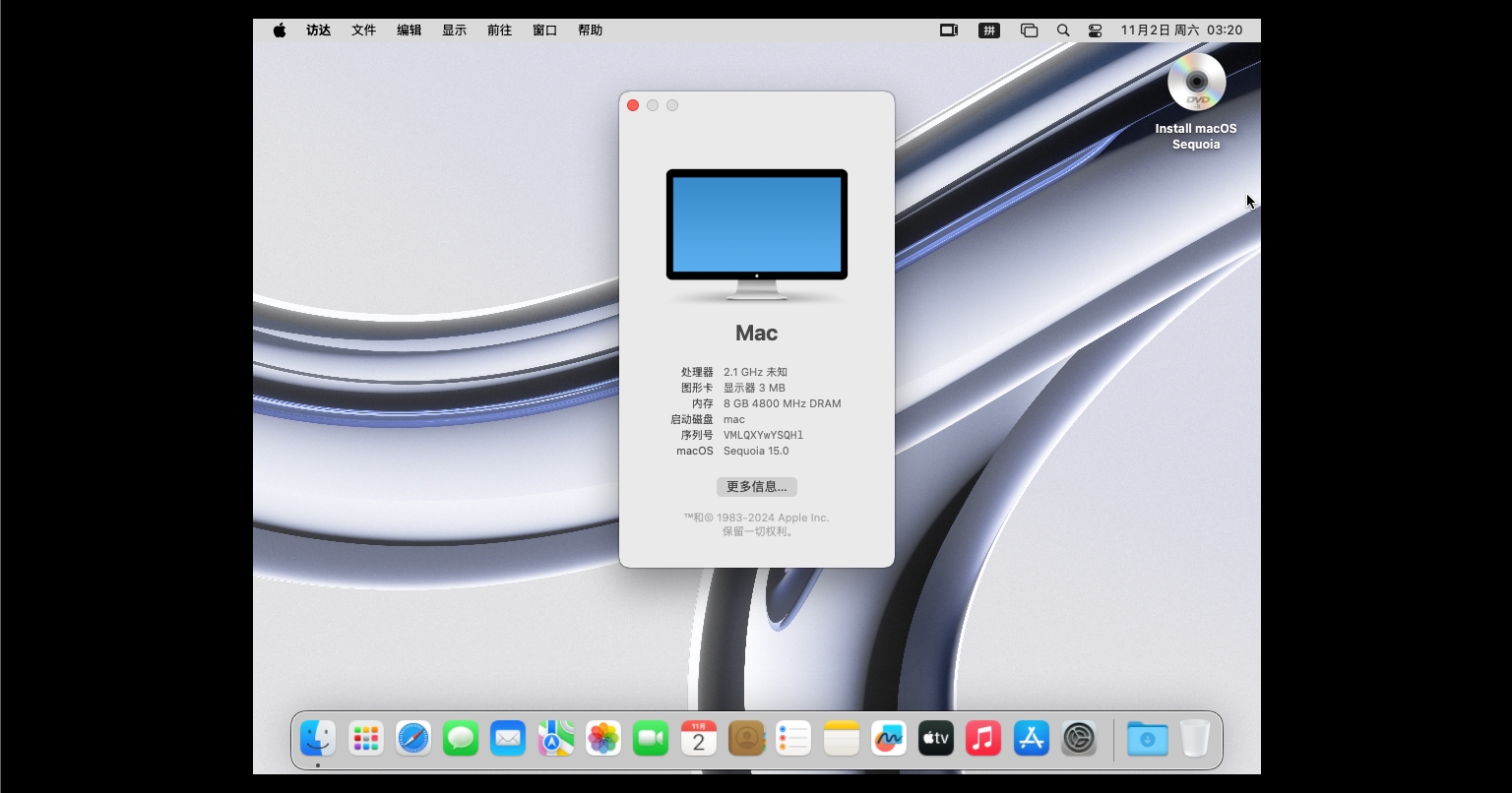Open the Mail app icon
Screen dimensions: 1512x793
pos(508,738)
